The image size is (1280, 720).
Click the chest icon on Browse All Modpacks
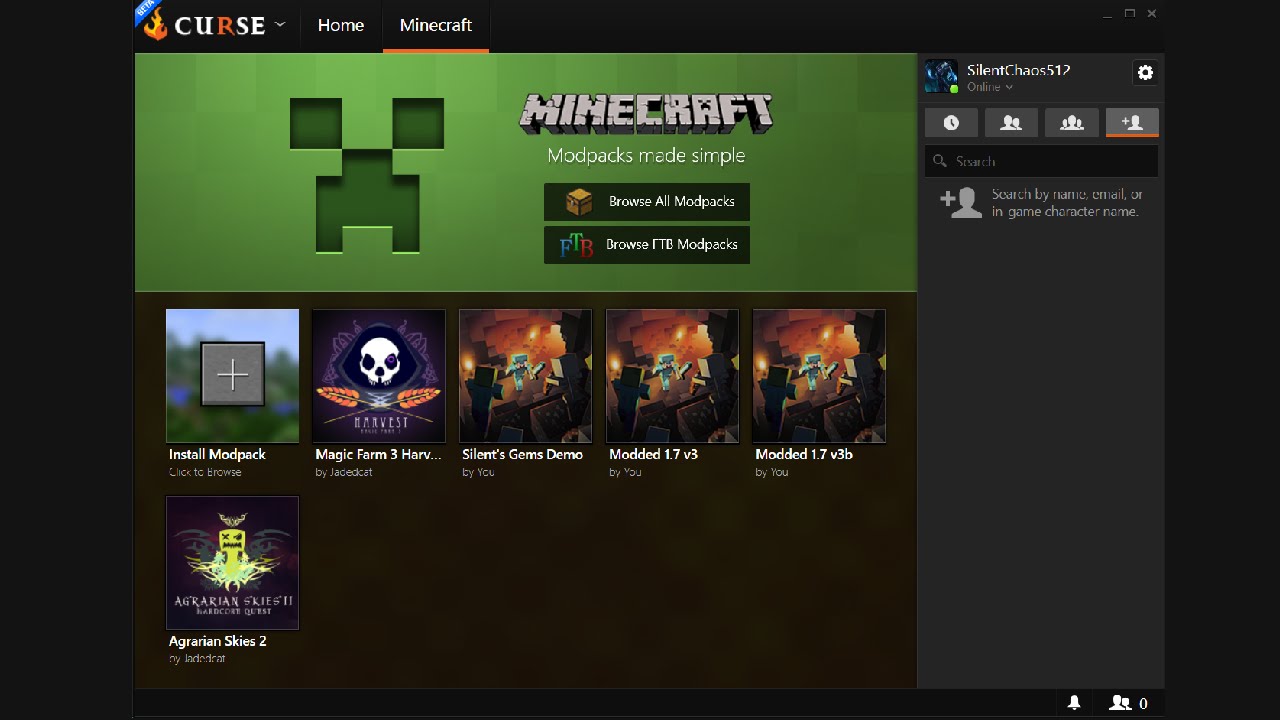(579, 201)
